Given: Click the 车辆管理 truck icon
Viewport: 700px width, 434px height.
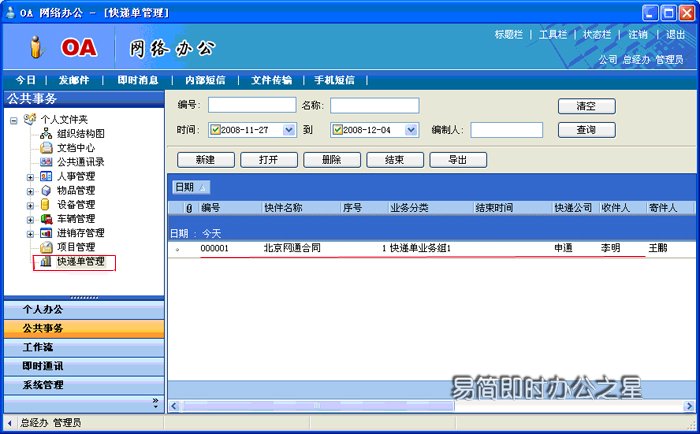Looking at the screenshot, I should coord(46,219).
